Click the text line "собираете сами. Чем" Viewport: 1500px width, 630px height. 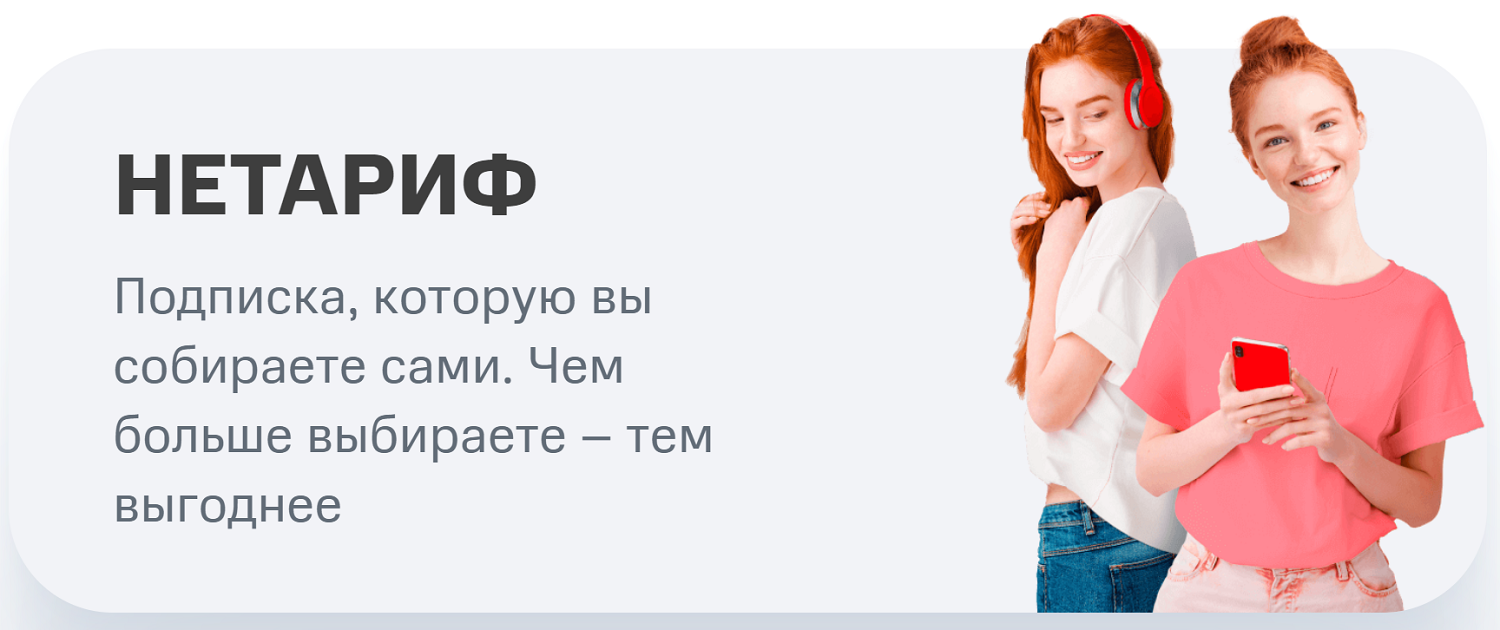(x=369, y=369)
